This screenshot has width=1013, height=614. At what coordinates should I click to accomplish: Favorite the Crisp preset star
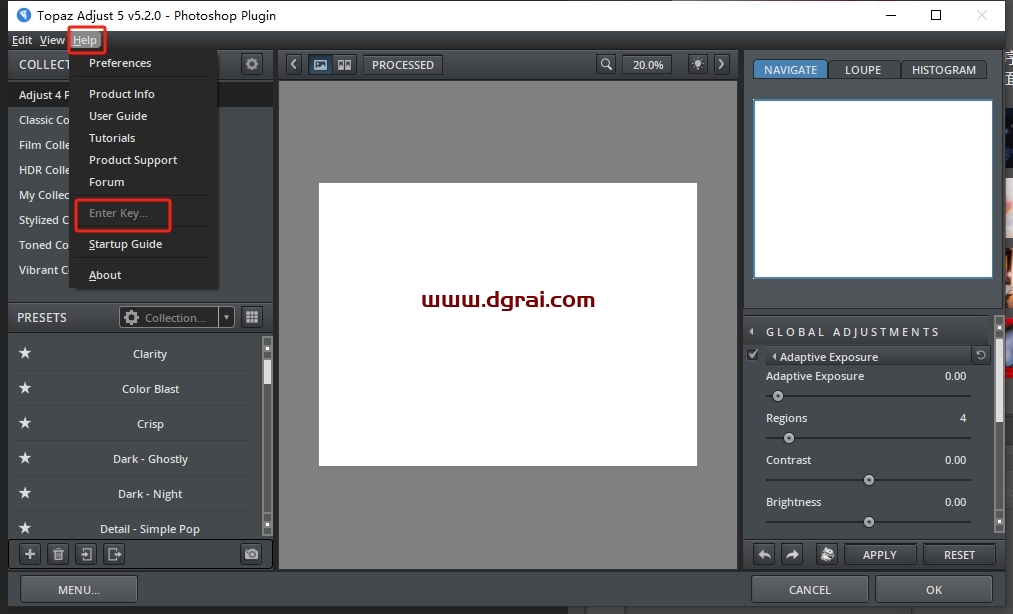[25, 423]
